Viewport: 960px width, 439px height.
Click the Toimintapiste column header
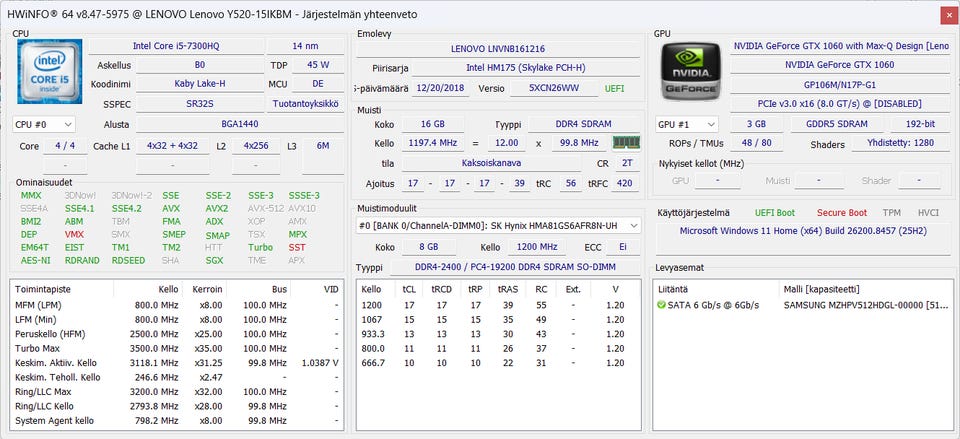pyautogui.click(x=61, y=289)
